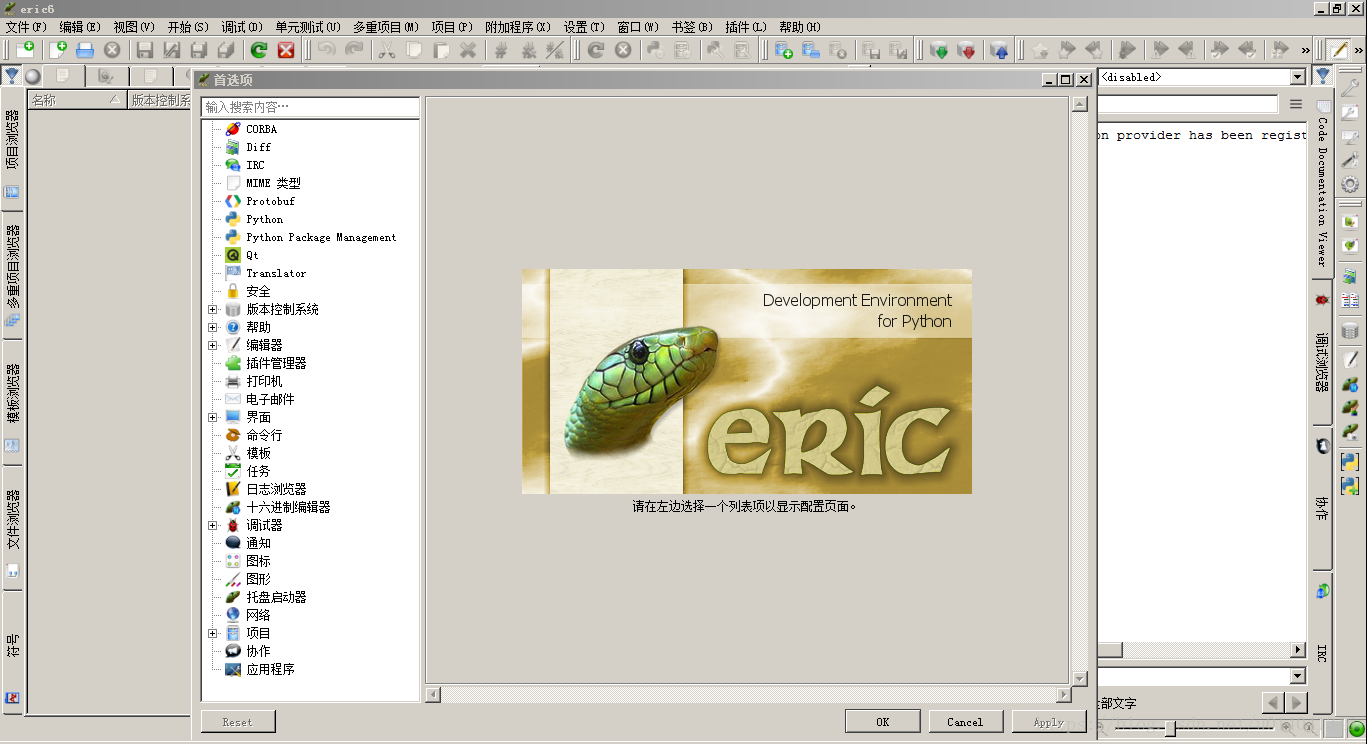Switch to the Code Documentation Viewer tab
The width and height of the screenshot is (1367, 744).
1322,190
